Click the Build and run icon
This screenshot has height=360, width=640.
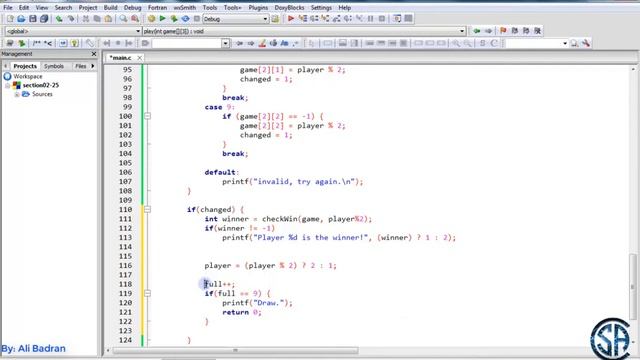click(x=174, y=19)
